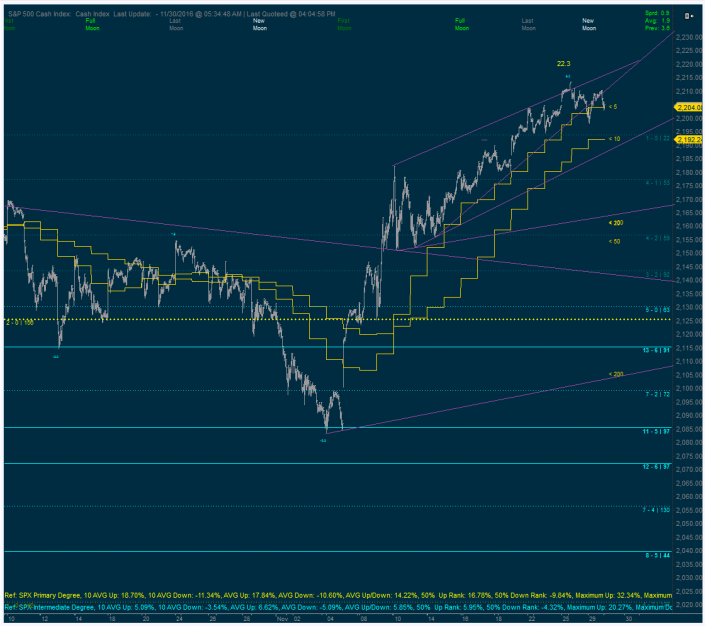
Task: Click the '3 - 2 | 92' level label
Action: pyautogui.click(x=658, y=274)
